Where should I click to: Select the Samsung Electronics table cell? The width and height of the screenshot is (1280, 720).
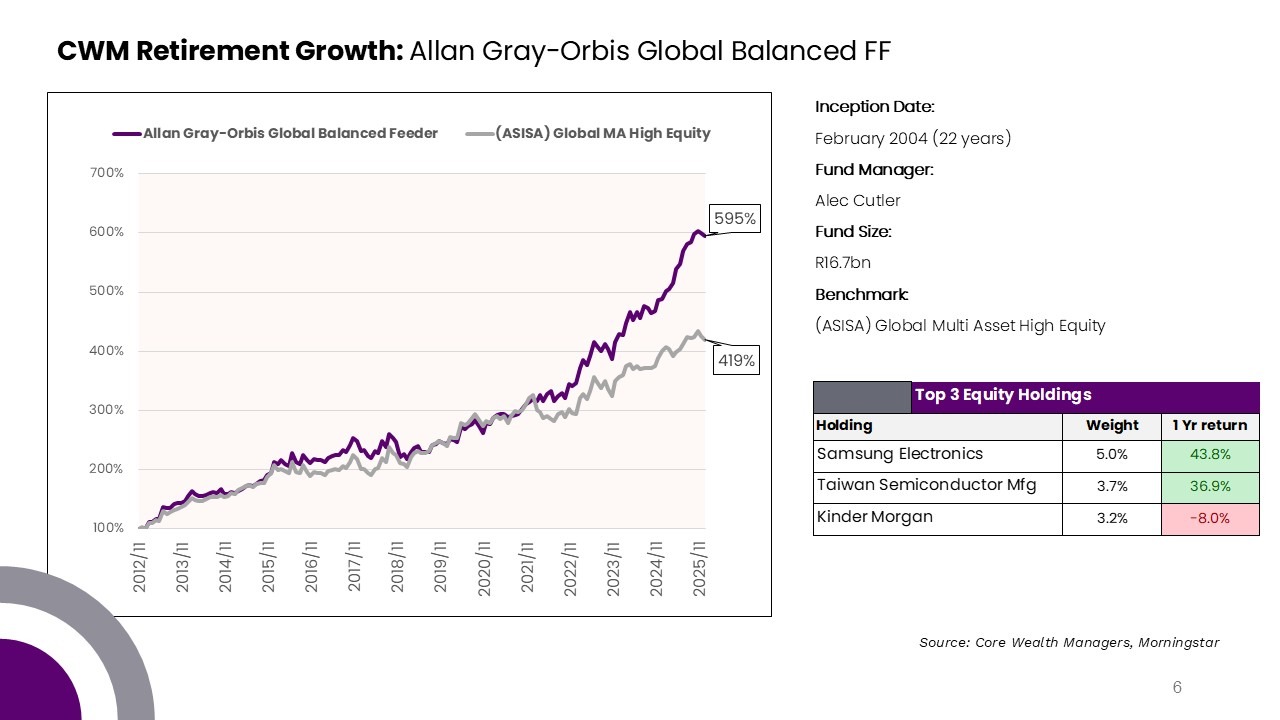click(x=900, y=455)
